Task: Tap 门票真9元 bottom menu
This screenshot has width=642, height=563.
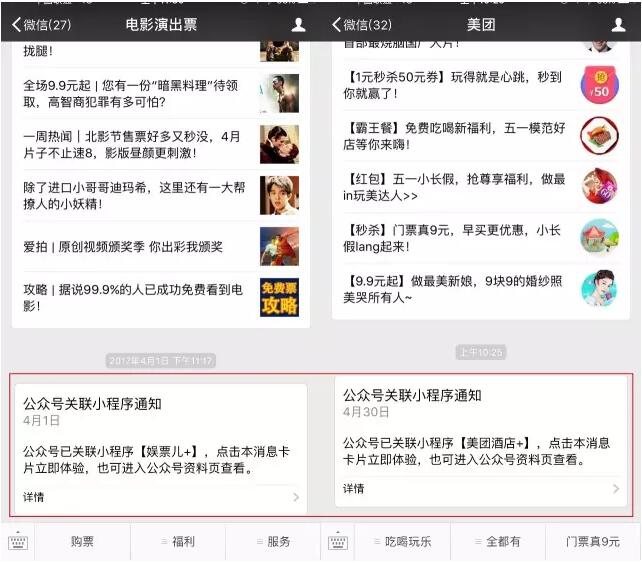Action: click(593, 542)
